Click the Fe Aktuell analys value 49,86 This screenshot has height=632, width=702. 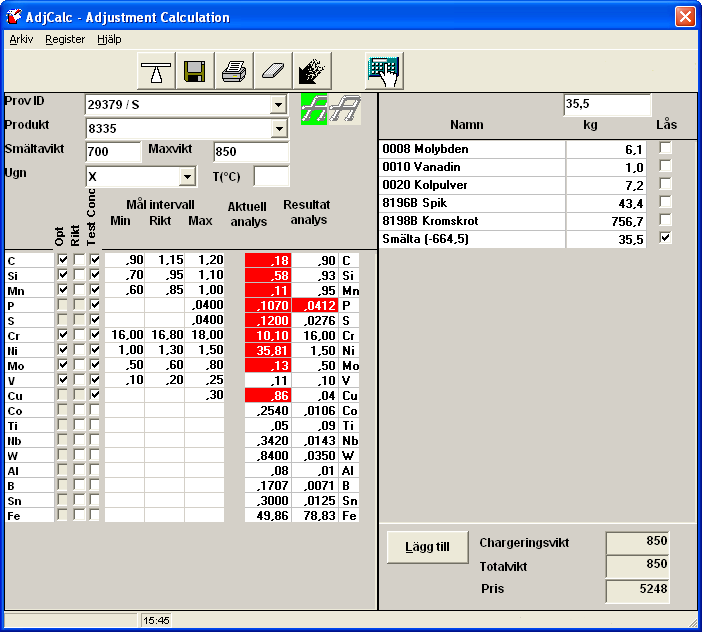click(x=268, y=516)
